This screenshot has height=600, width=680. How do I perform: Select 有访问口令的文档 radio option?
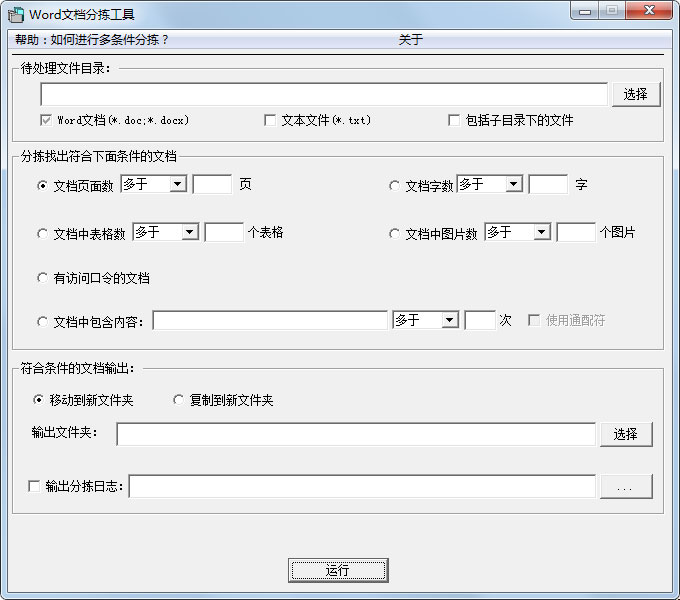(x=42, y=278)
